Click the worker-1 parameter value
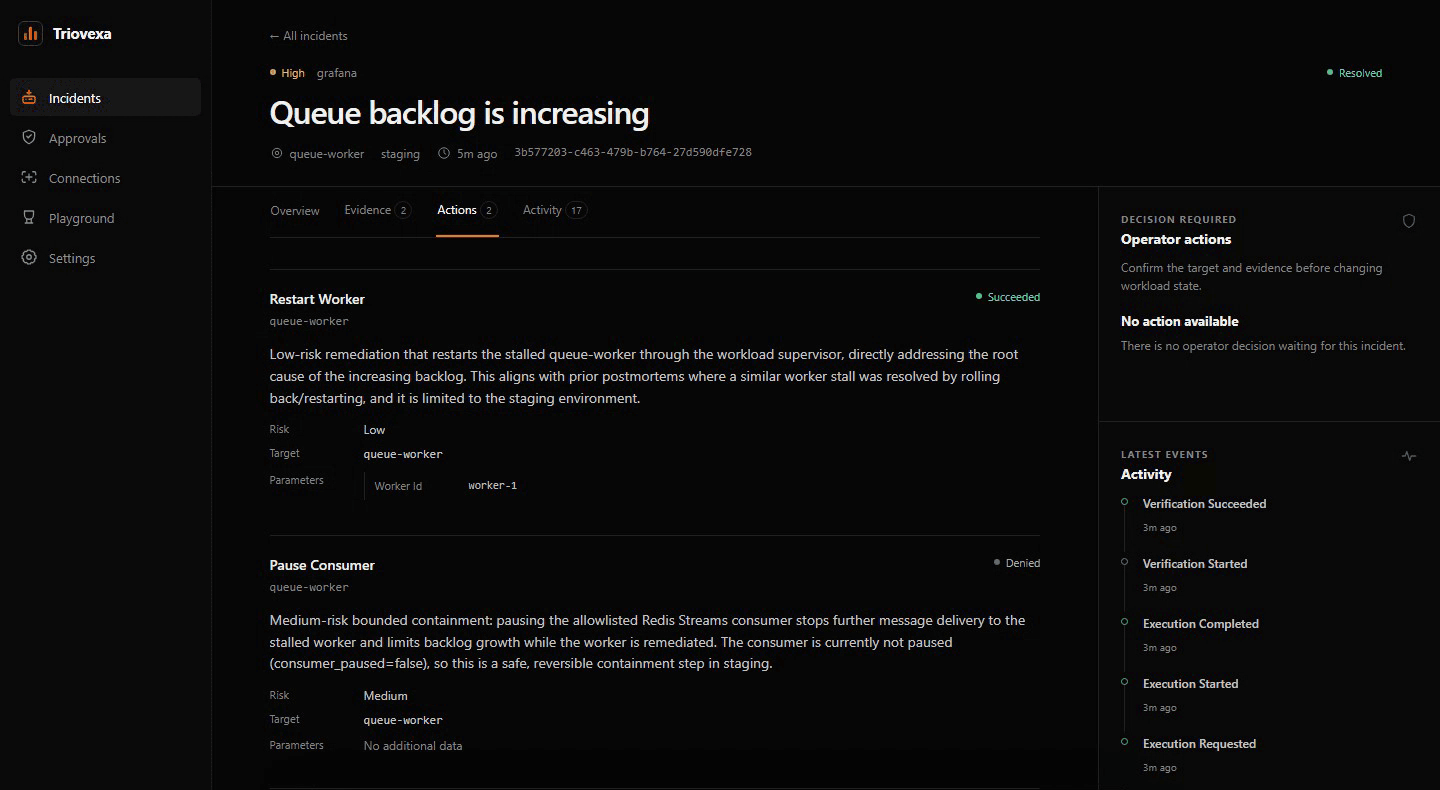 (x=493, y=486)
